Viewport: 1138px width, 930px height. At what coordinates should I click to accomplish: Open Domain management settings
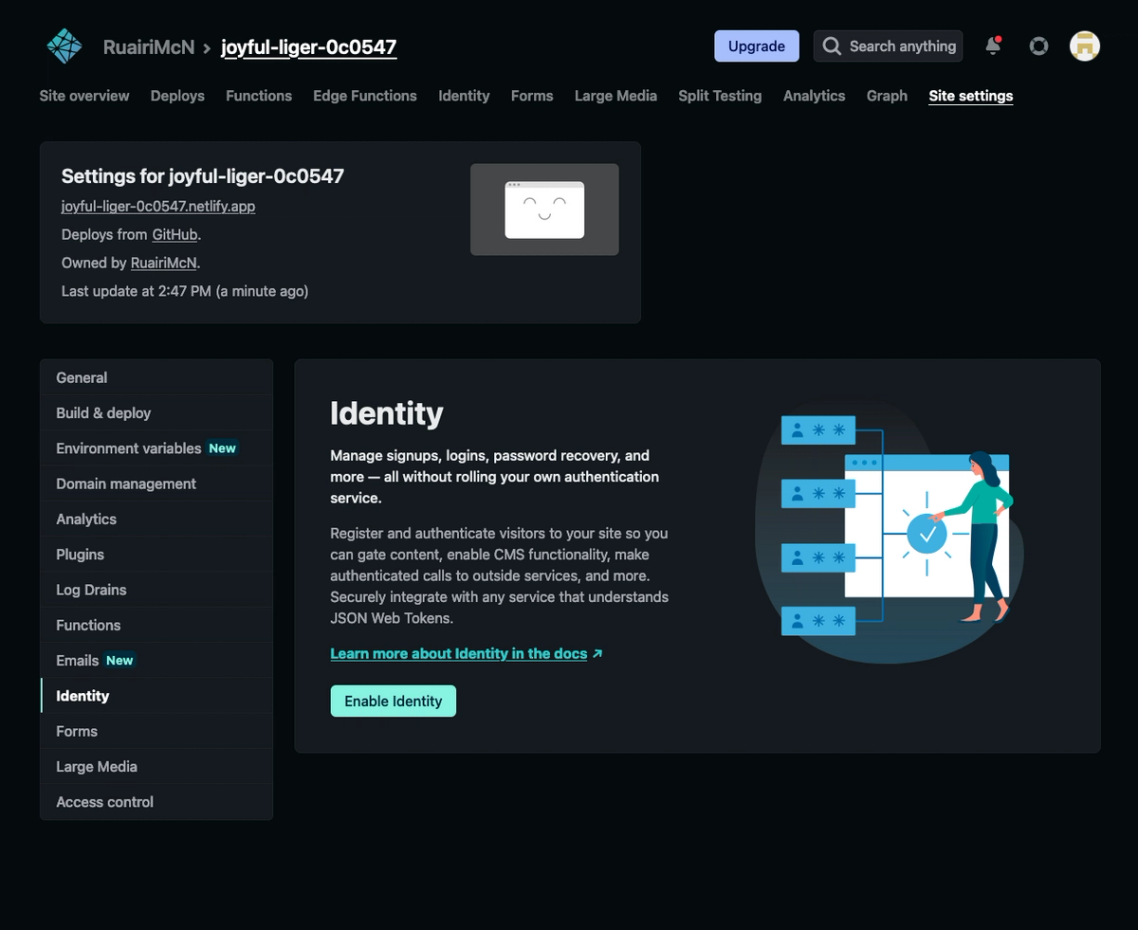pos(157,484)
